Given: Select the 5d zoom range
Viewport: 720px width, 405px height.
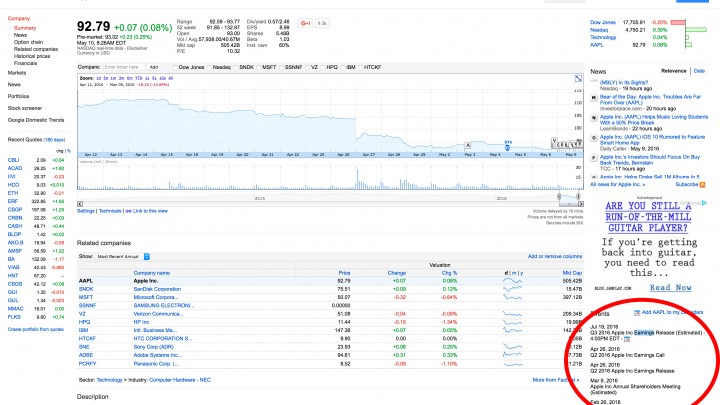Looking at the screenshot, I should 106,79.
